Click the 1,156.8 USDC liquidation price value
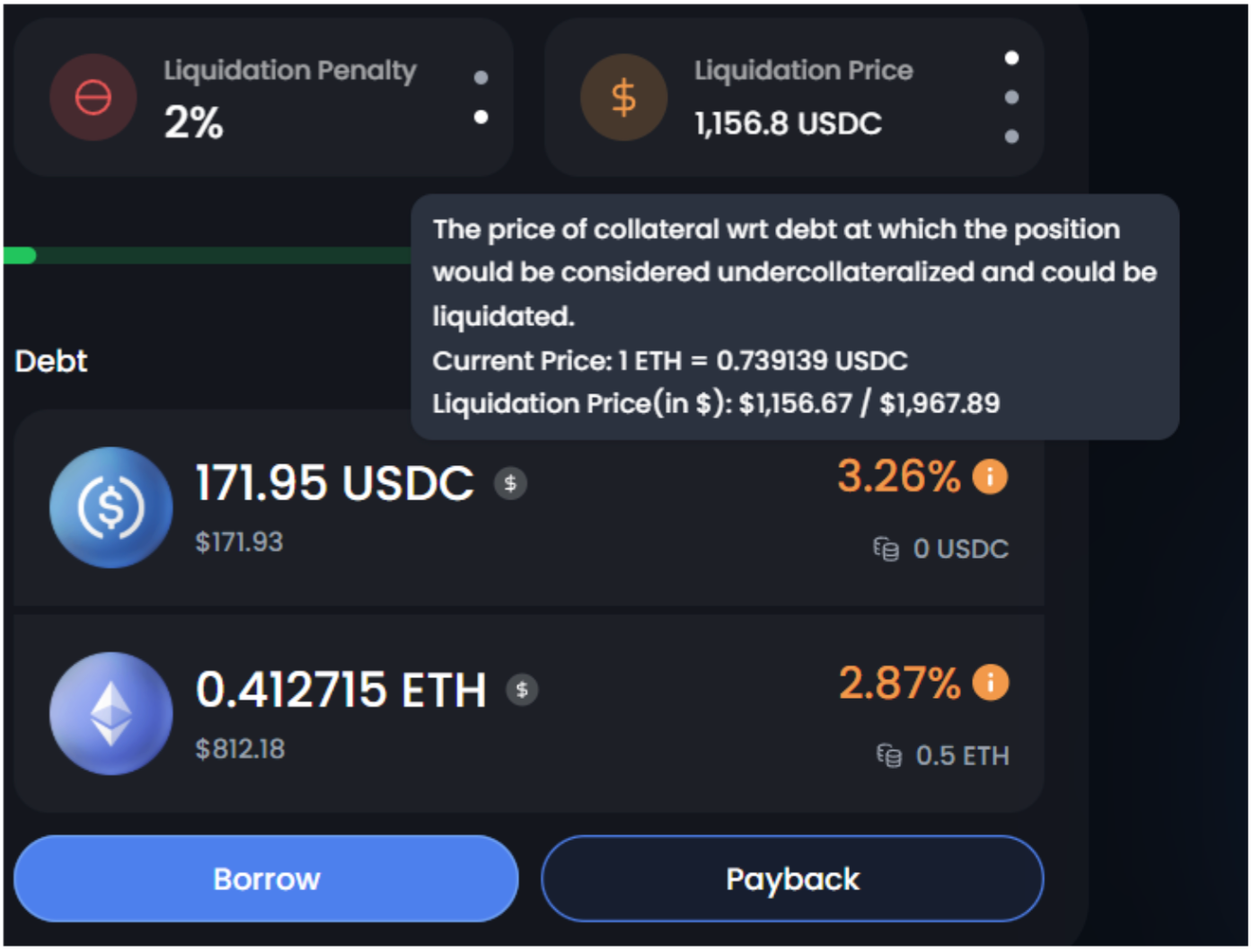 788,124
